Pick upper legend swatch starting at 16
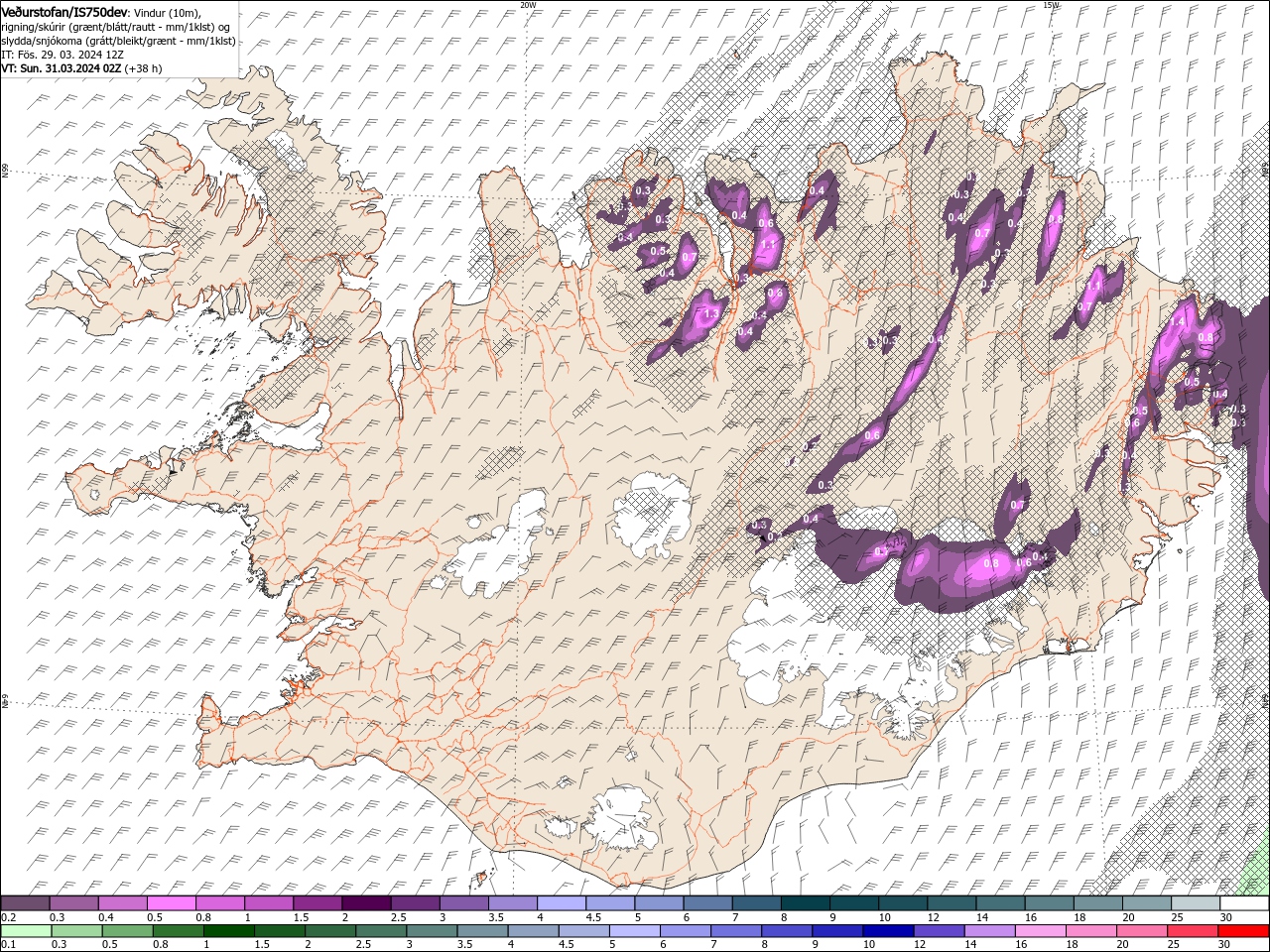1270x952 pixels. pyautogui.click(x=1048, y=903)
